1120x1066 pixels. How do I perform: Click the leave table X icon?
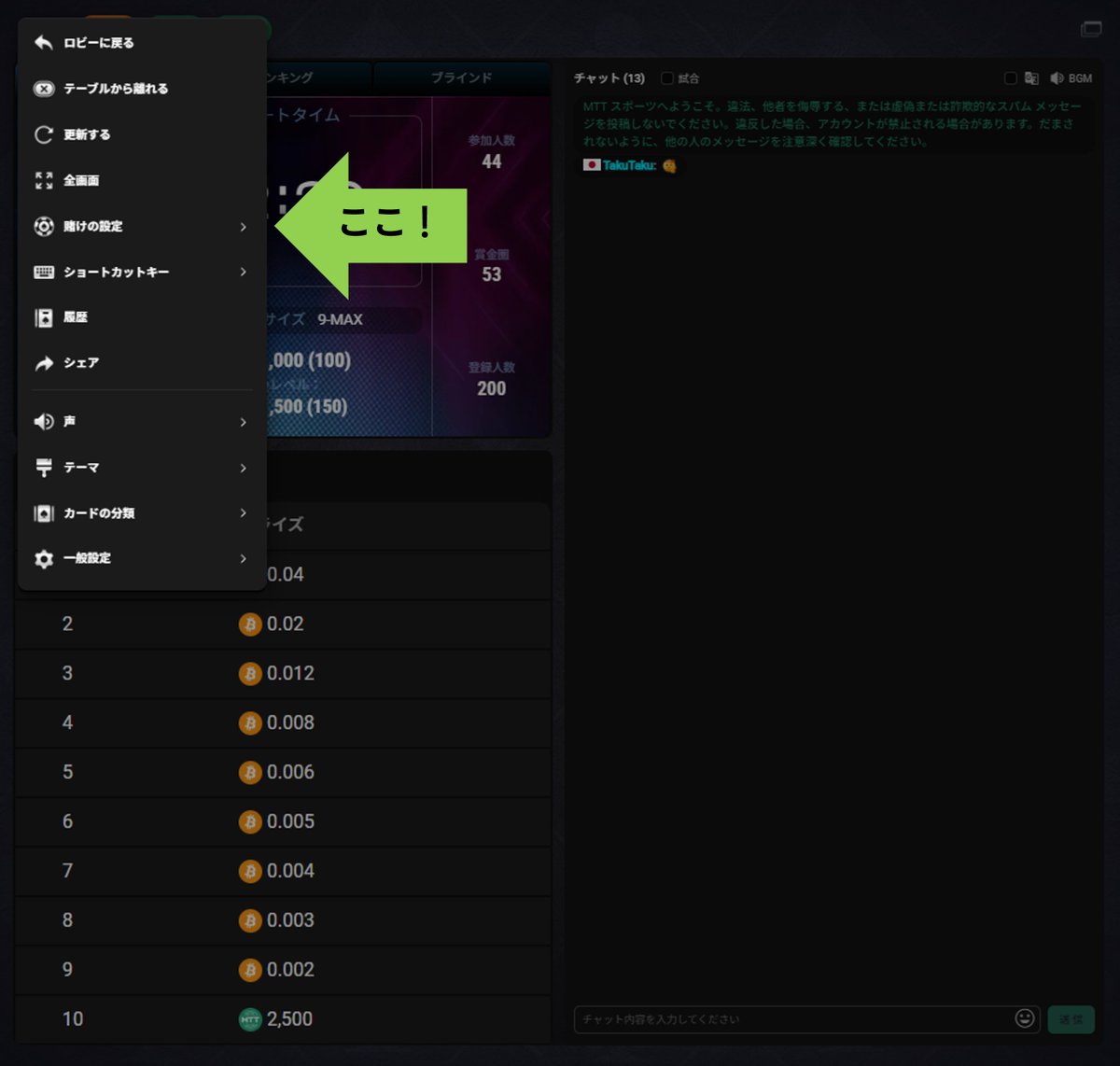tap(44, 89)
